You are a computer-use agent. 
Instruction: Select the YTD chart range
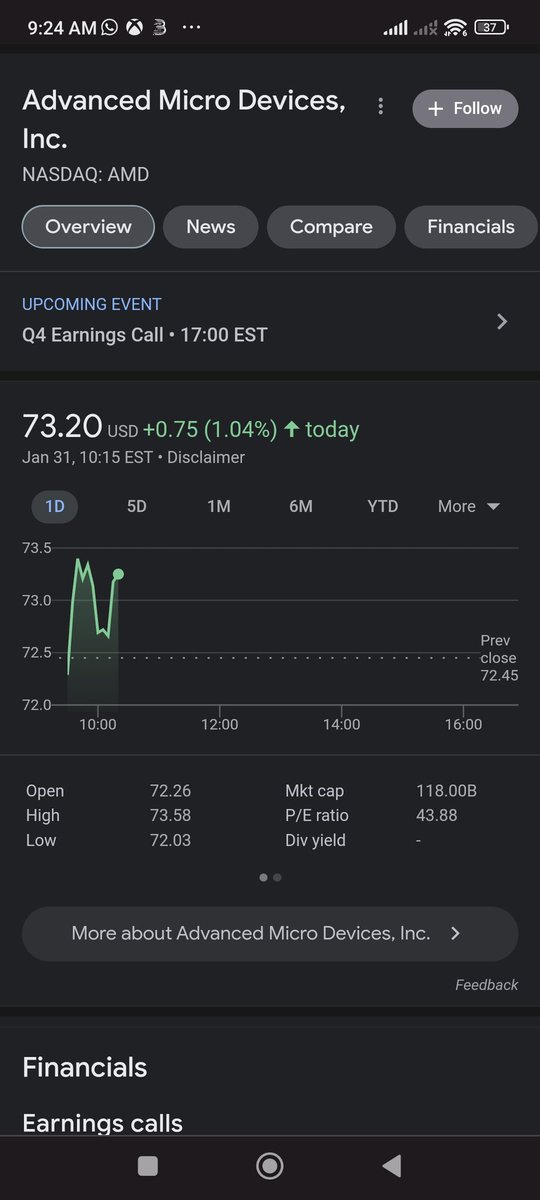(382, 506)
